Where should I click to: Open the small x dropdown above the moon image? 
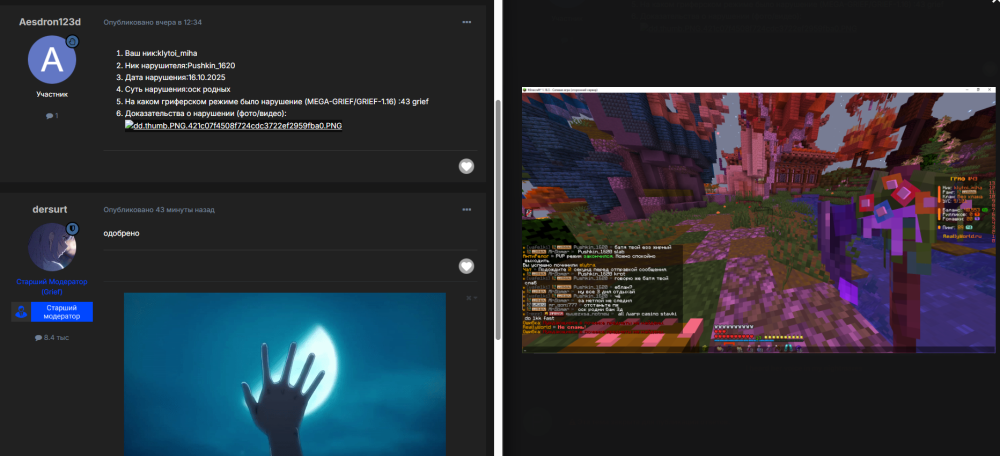pos(471,298)
